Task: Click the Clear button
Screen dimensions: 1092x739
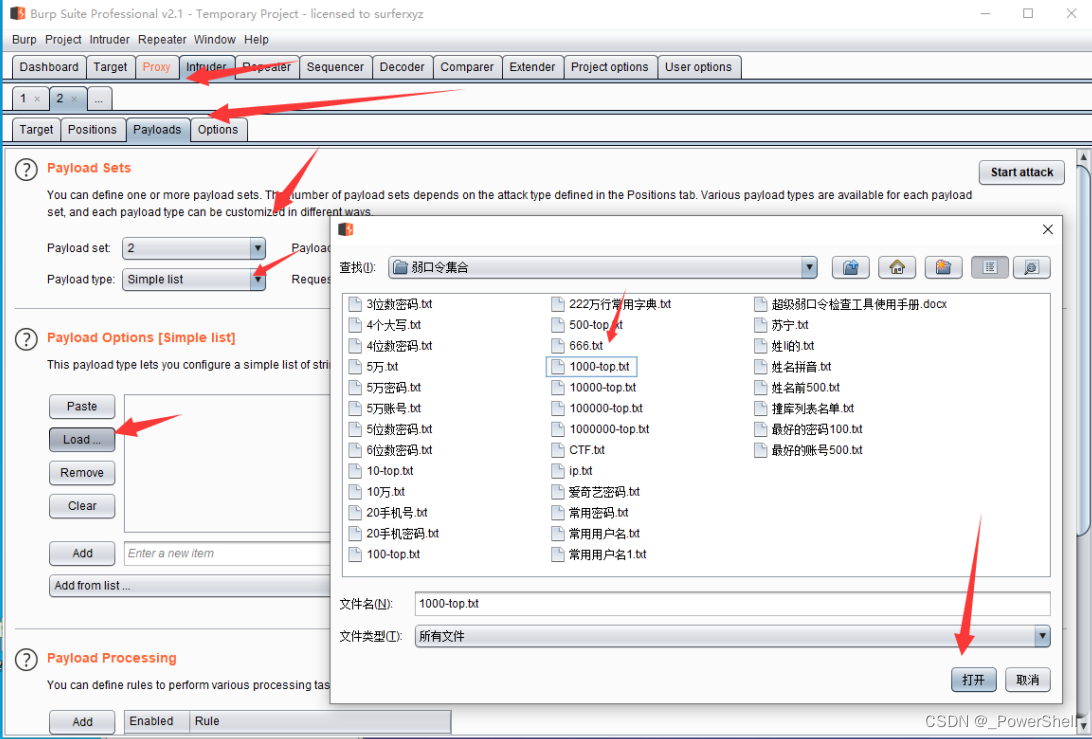Action: click(82, 506)
